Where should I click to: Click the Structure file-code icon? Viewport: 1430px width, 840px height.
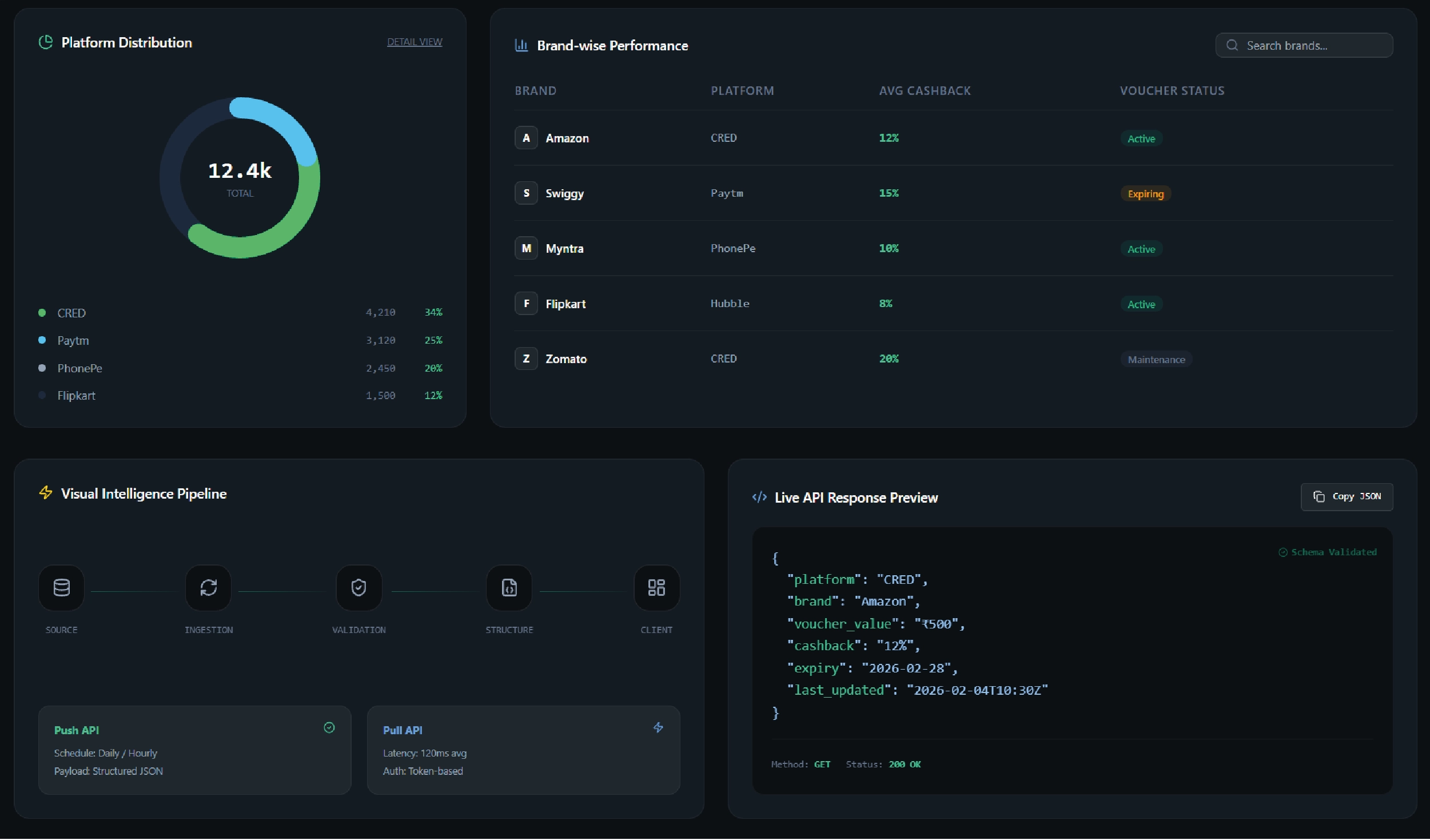[x=509, y=587]
